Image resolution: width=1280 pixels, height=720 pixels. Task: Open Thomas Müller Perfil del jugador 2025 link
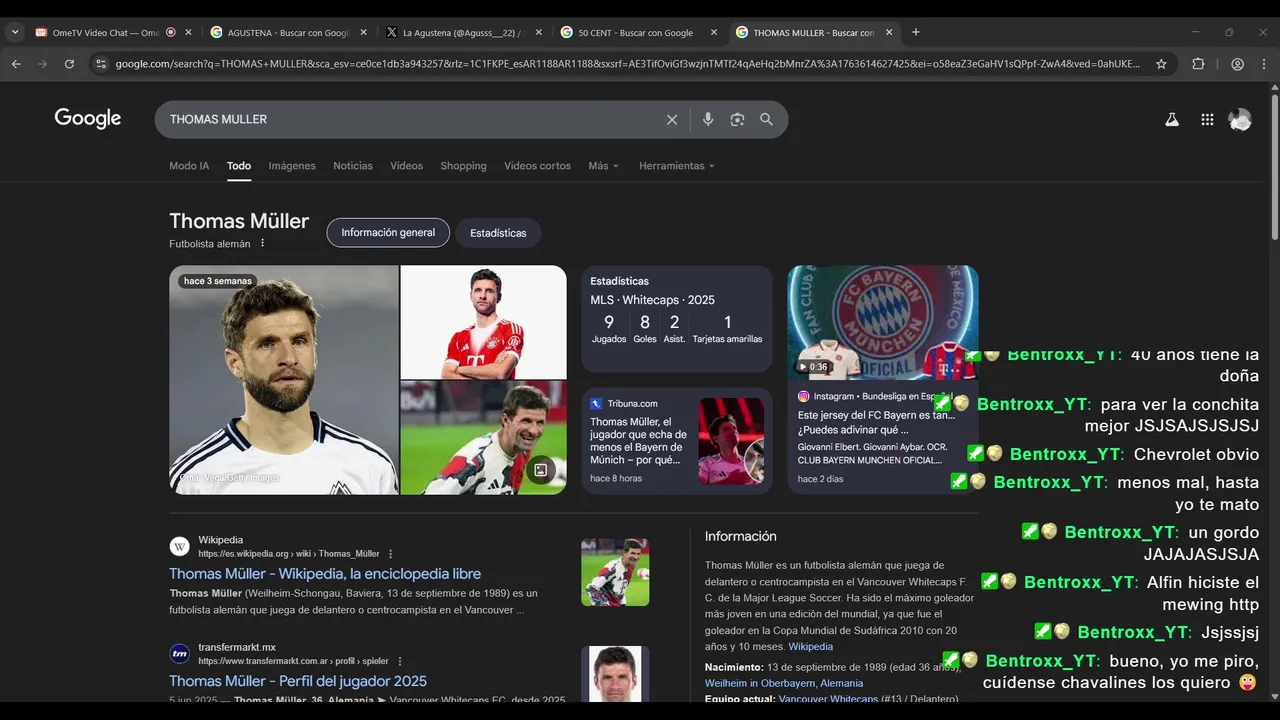(298, 681)
